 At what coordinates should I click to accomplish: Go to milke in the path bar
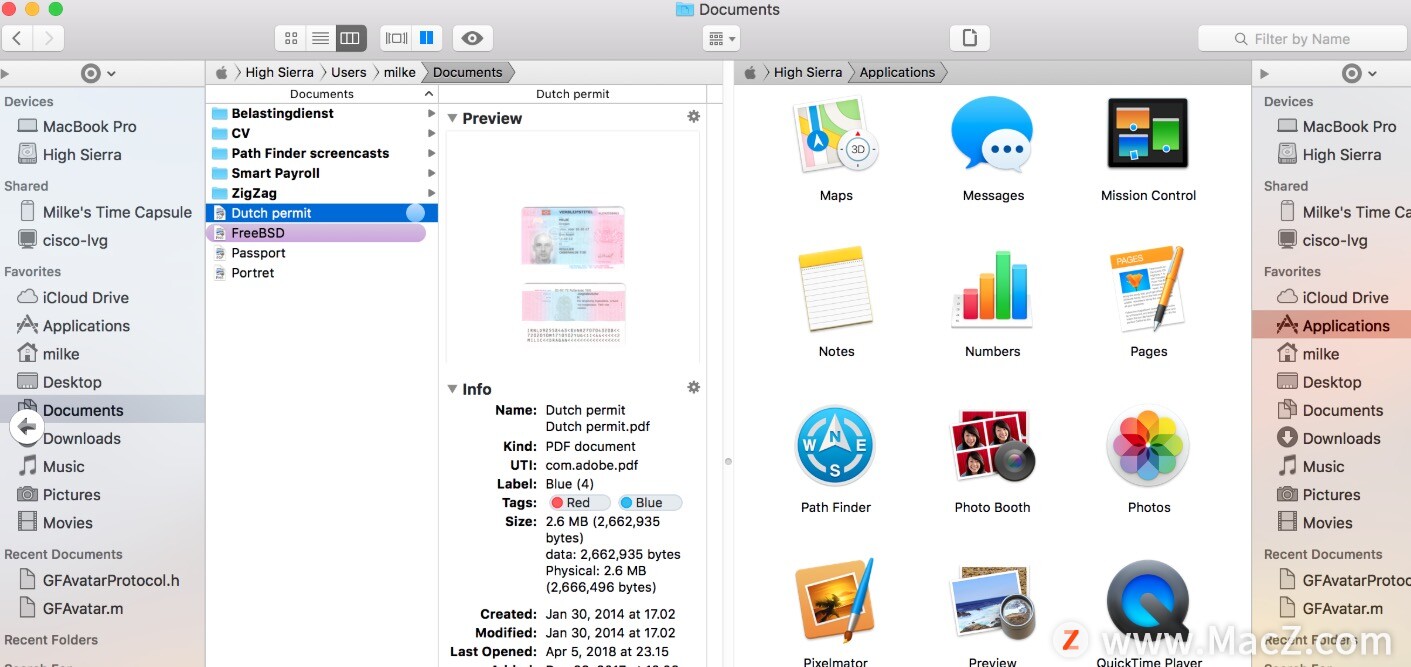(x=400, y=72)
